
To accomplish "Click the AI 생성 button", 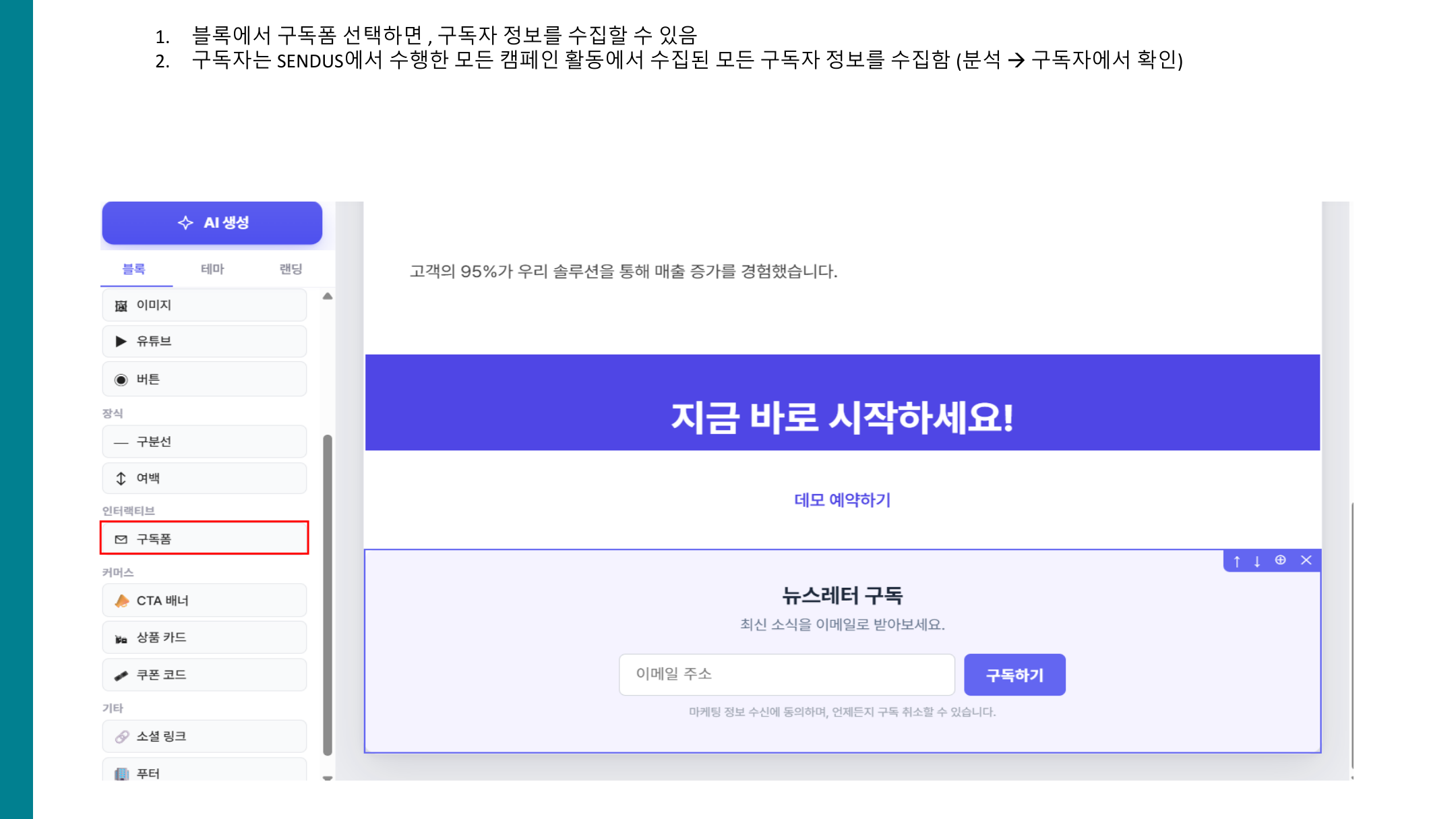I will 212,222.
